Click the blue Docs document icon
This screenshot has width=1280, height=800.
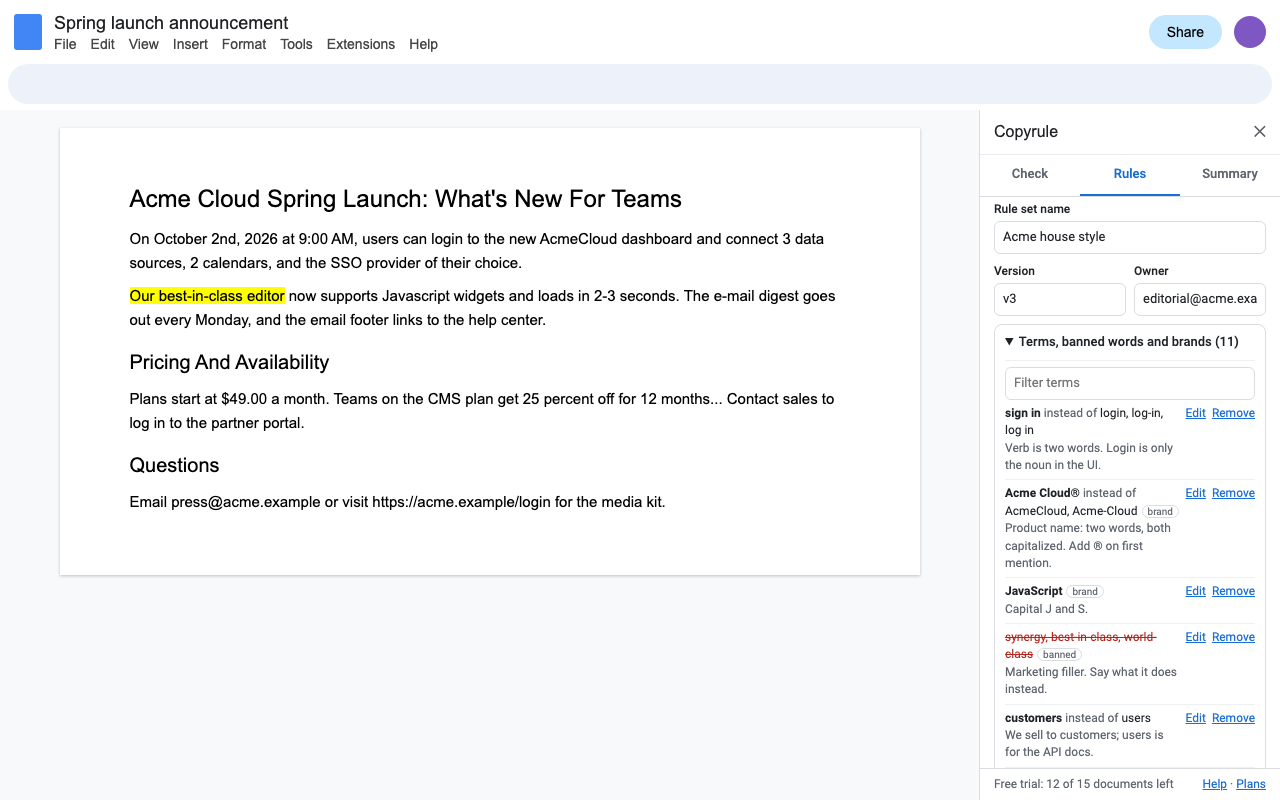(28, 32)
